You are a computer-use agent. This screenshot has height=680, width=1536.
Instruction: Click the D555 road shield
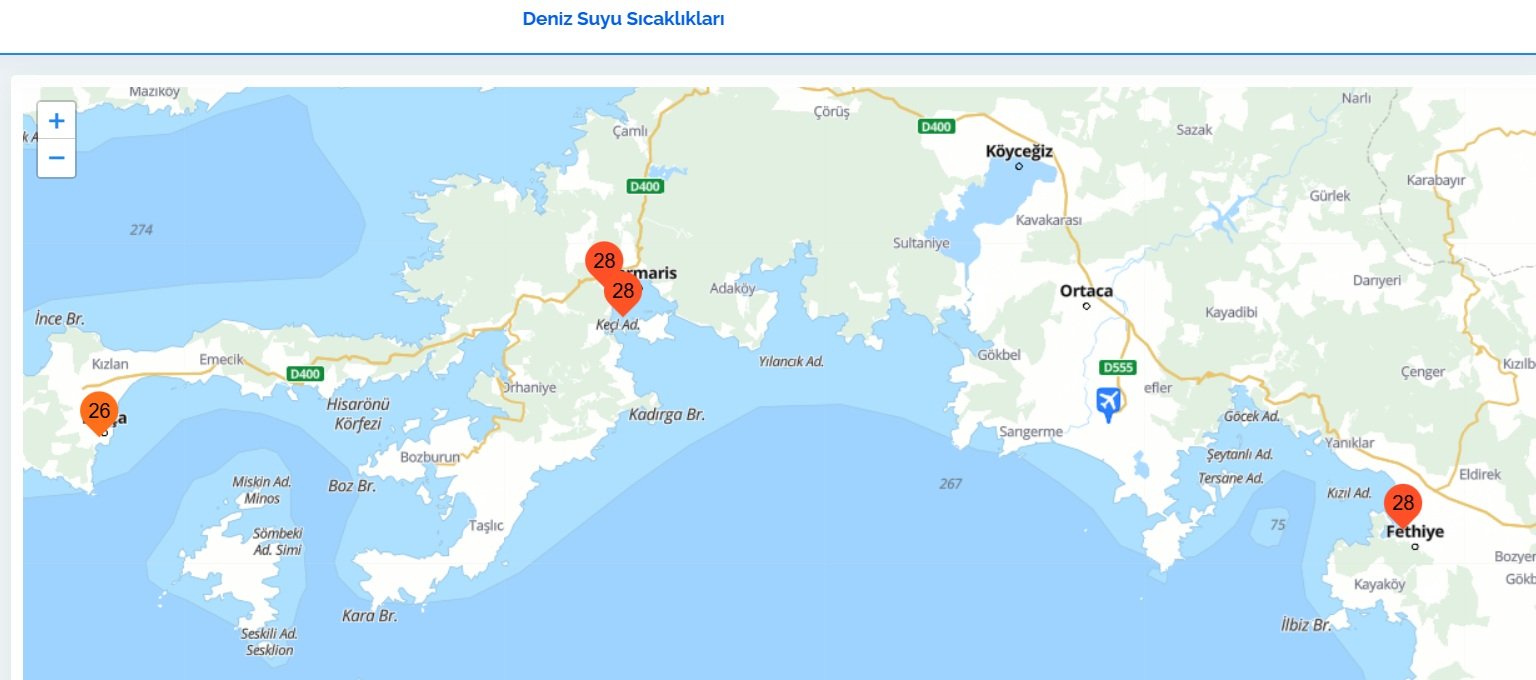click(1117, 367)
